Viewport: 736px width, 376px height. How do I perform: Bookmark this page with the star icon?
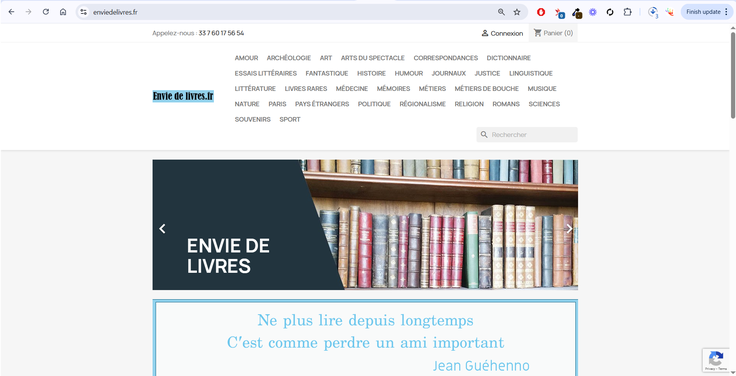[517, 12]
